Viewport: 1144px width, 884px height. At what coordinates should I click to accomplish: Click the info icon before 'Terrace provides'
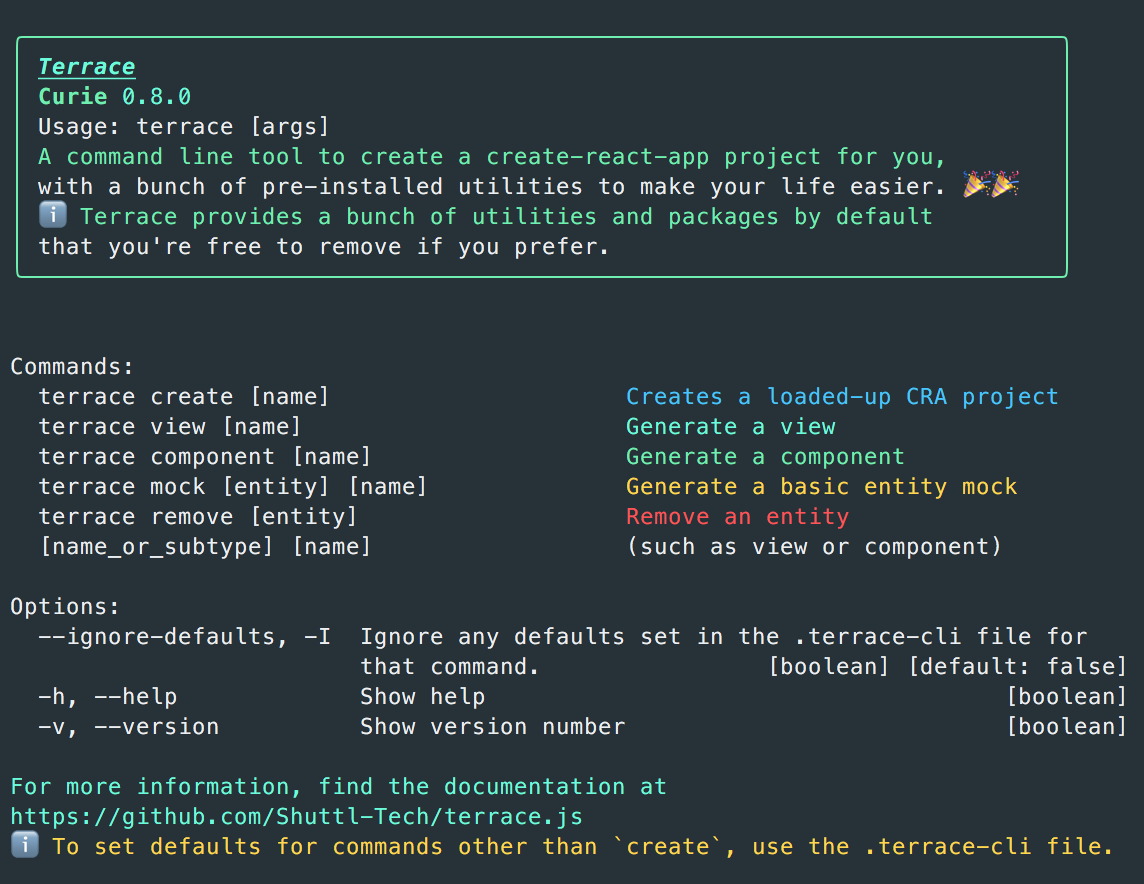(53, 215)
